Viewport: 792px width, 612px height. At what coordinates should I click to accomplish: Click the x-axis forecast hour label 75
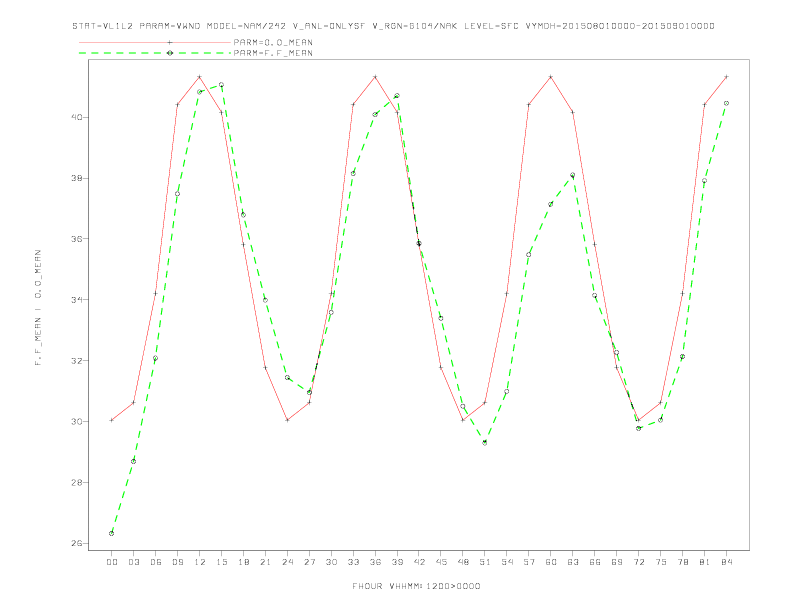pyautogui.click(x=661, y=562)
